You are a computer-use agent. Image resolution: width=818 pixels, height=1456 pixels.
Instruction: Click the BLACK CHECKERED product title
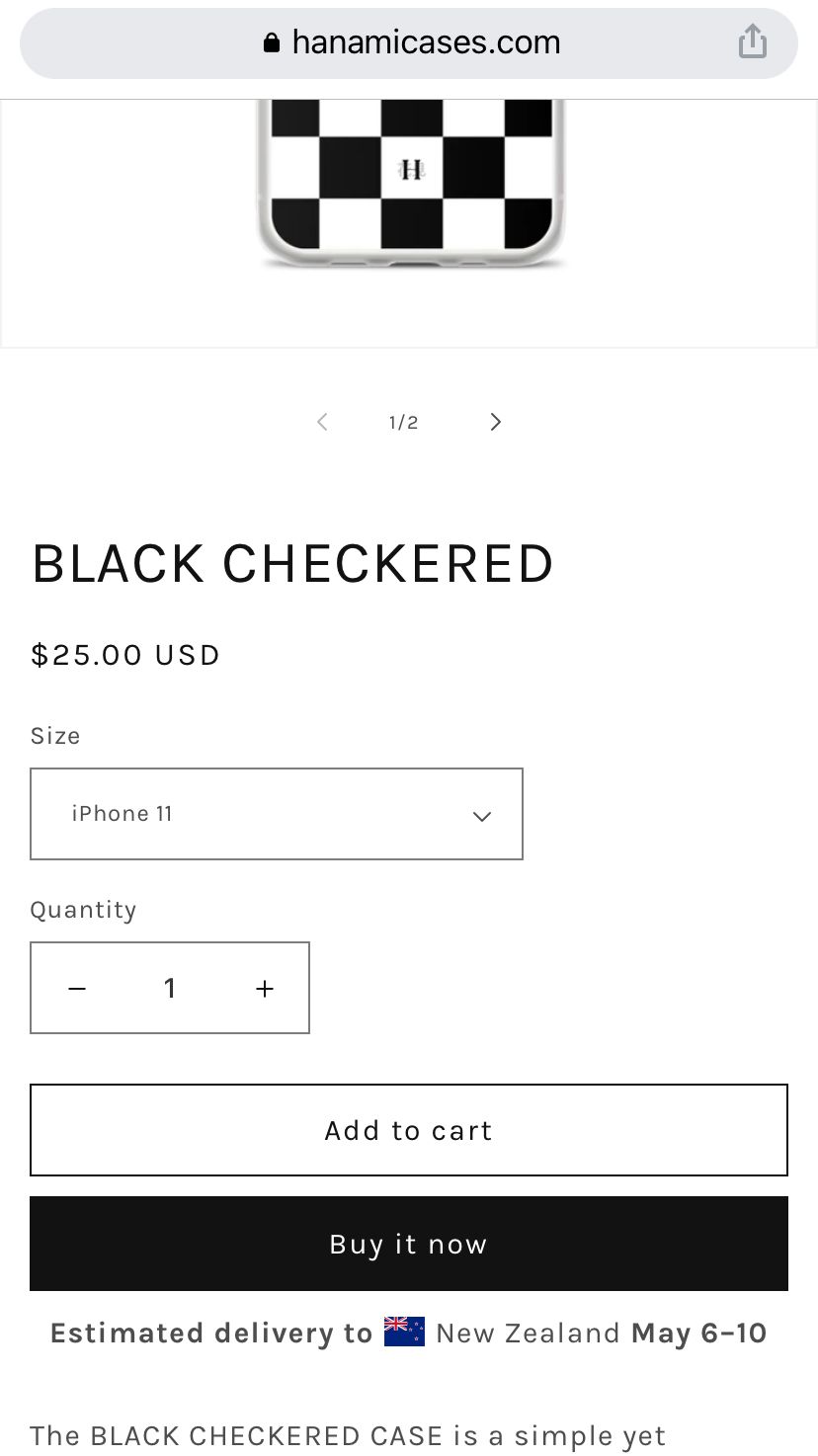pyautogui.click(x=292, y=564)
